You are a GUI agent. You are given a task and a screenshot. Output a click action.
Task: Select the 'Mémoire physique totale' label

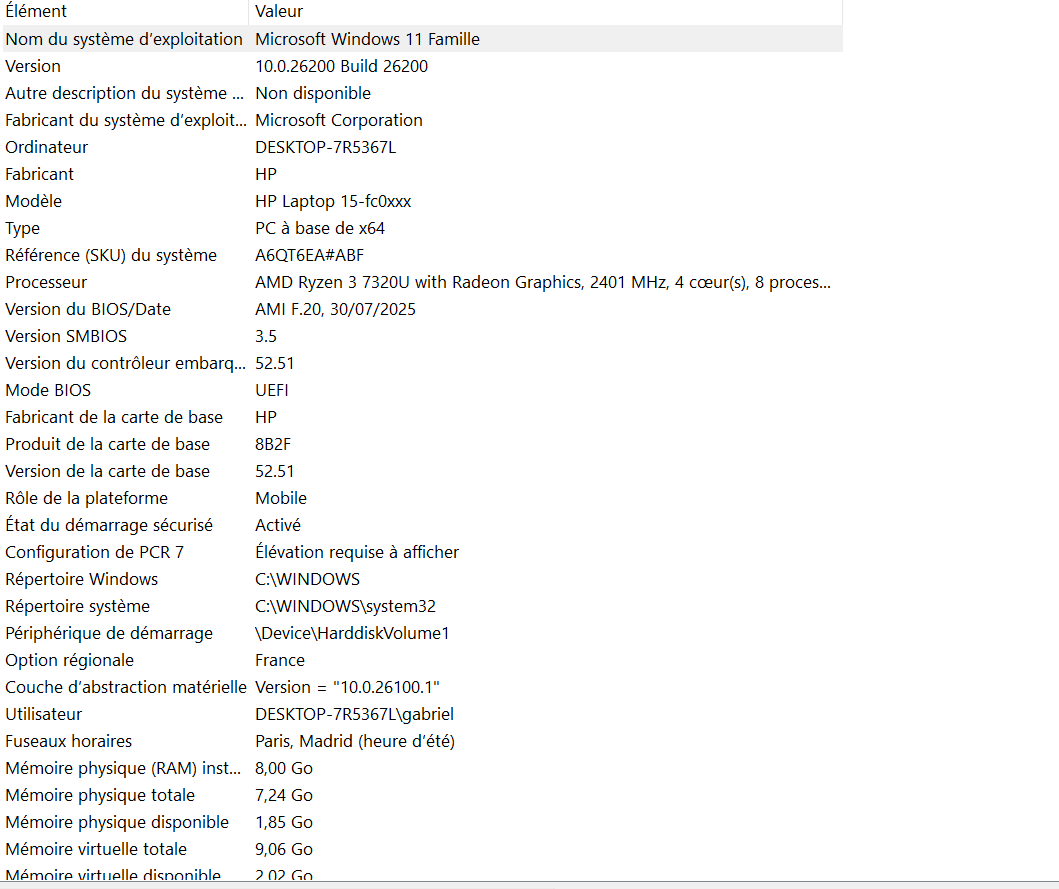tap(100, 796)
